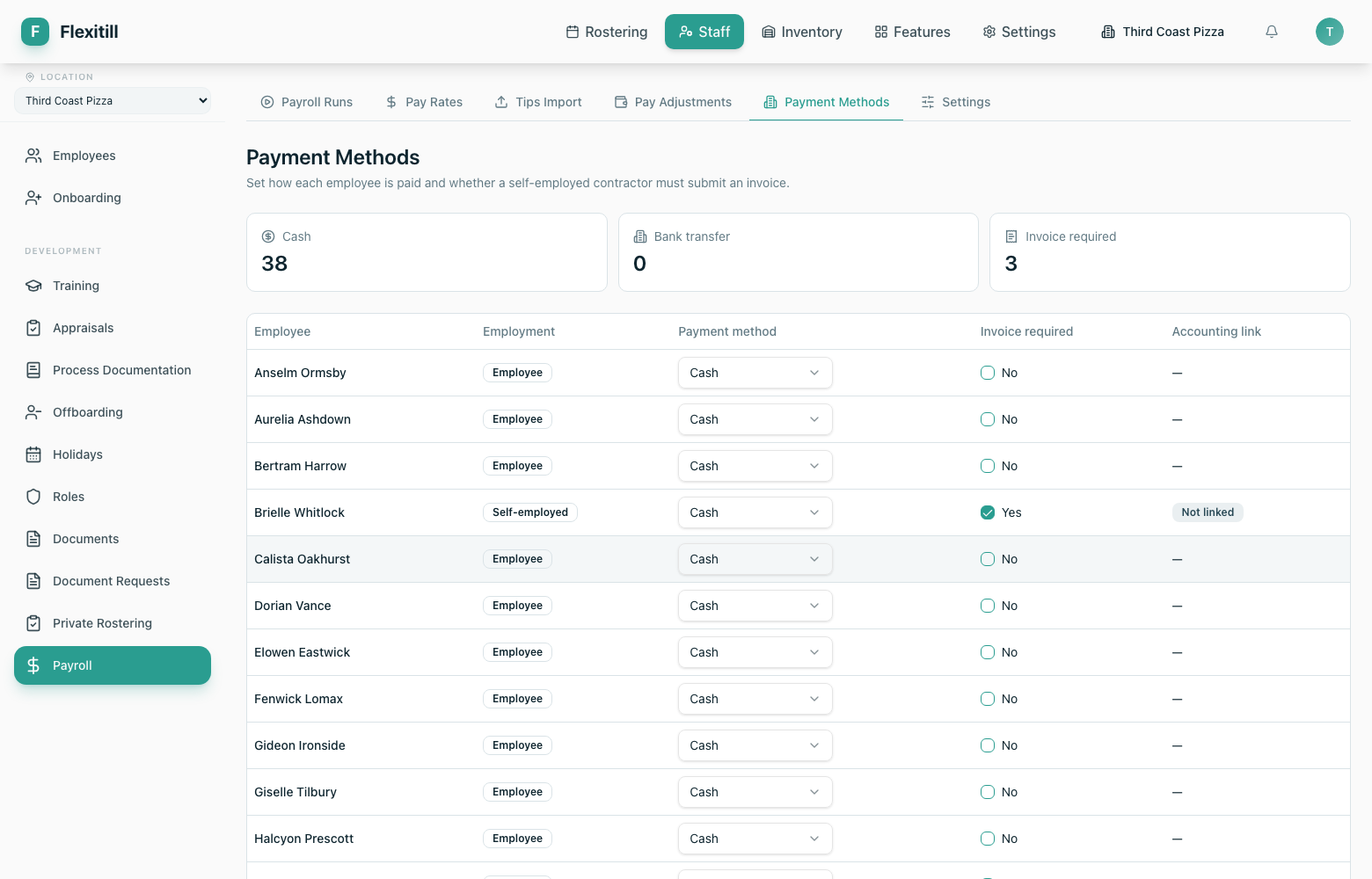
Task: Click the Tips Import upload icon
Action: coord(501,102)
